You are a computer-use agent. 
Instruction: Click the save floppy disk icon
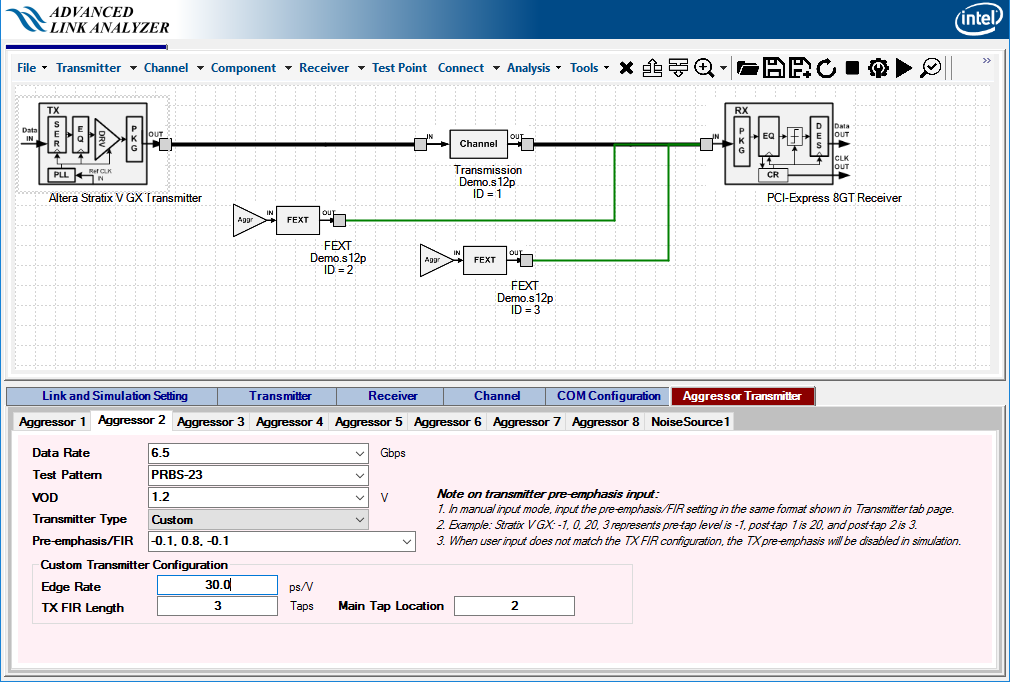[773, 68]
